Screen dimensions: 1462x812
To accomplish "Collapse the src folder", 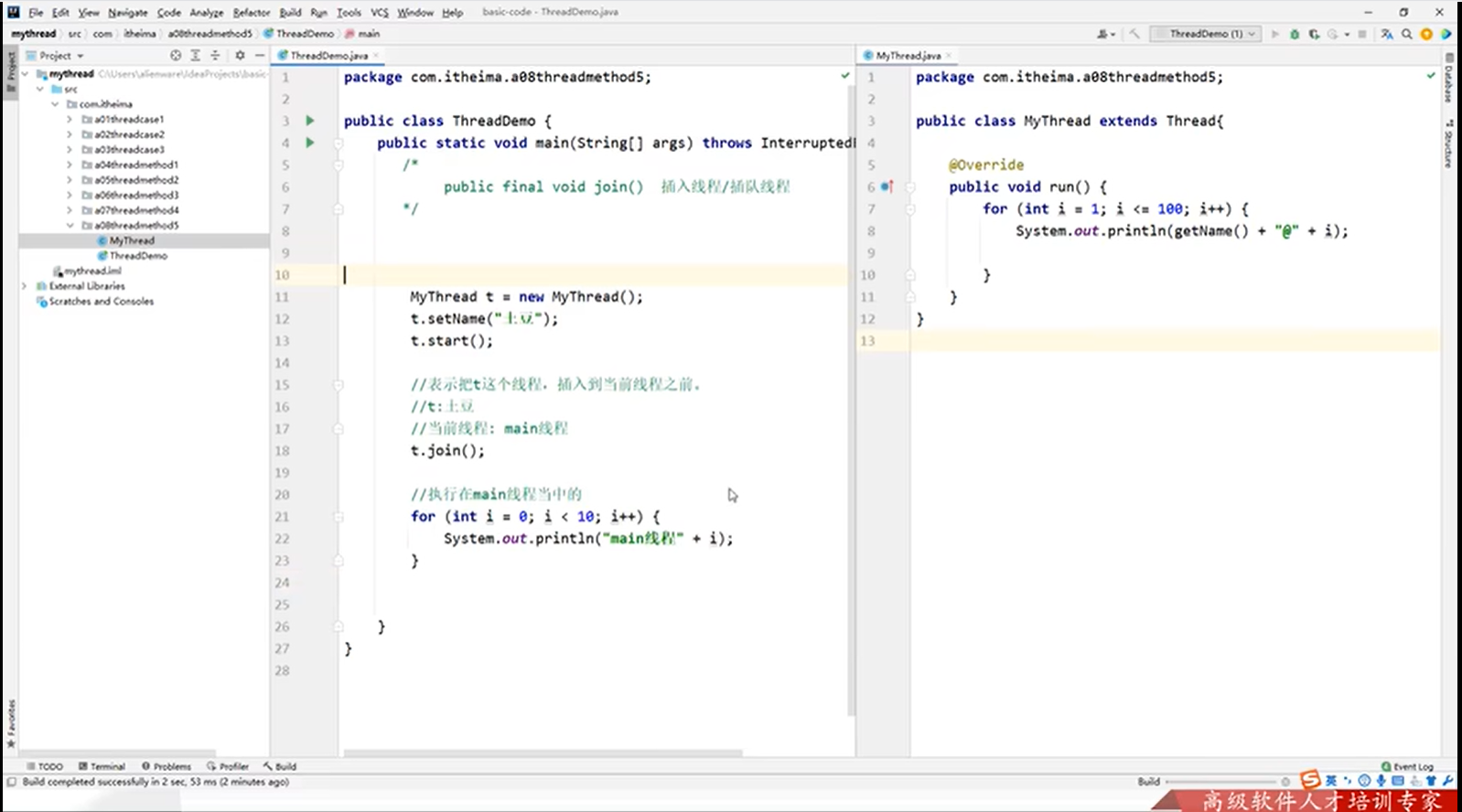I will point(40,90).
